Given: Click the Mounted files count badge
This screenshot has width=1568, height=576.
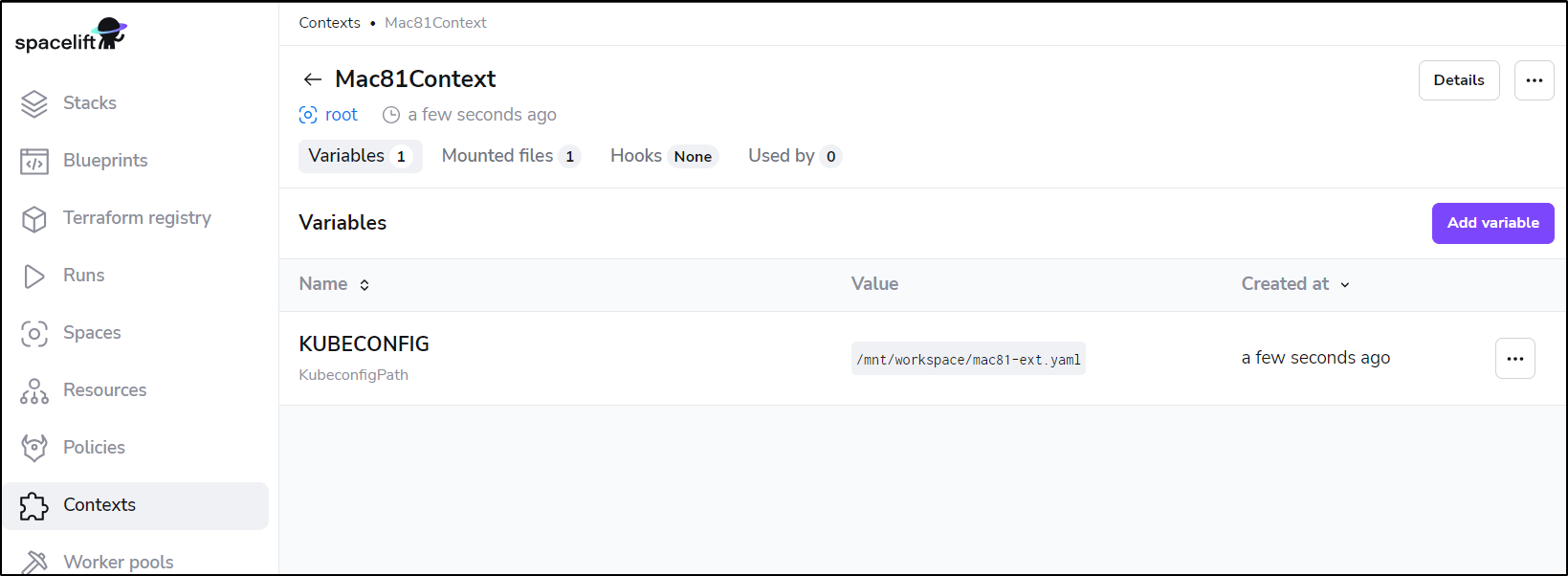Looking at the screenshot, I should pyautogui.click(x=570, y=157).
